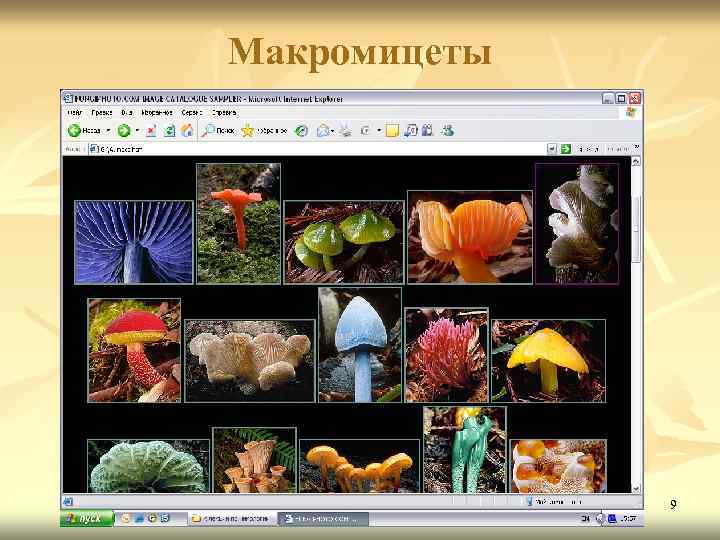Click the Stop loading icon
This screenshot has height=540, width=720.
coord(151,131)
